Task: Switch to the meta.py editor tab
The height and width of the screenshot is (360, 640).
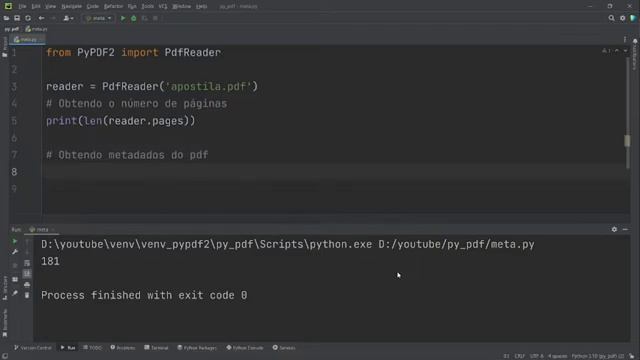Action: click(x=28, y=40)
